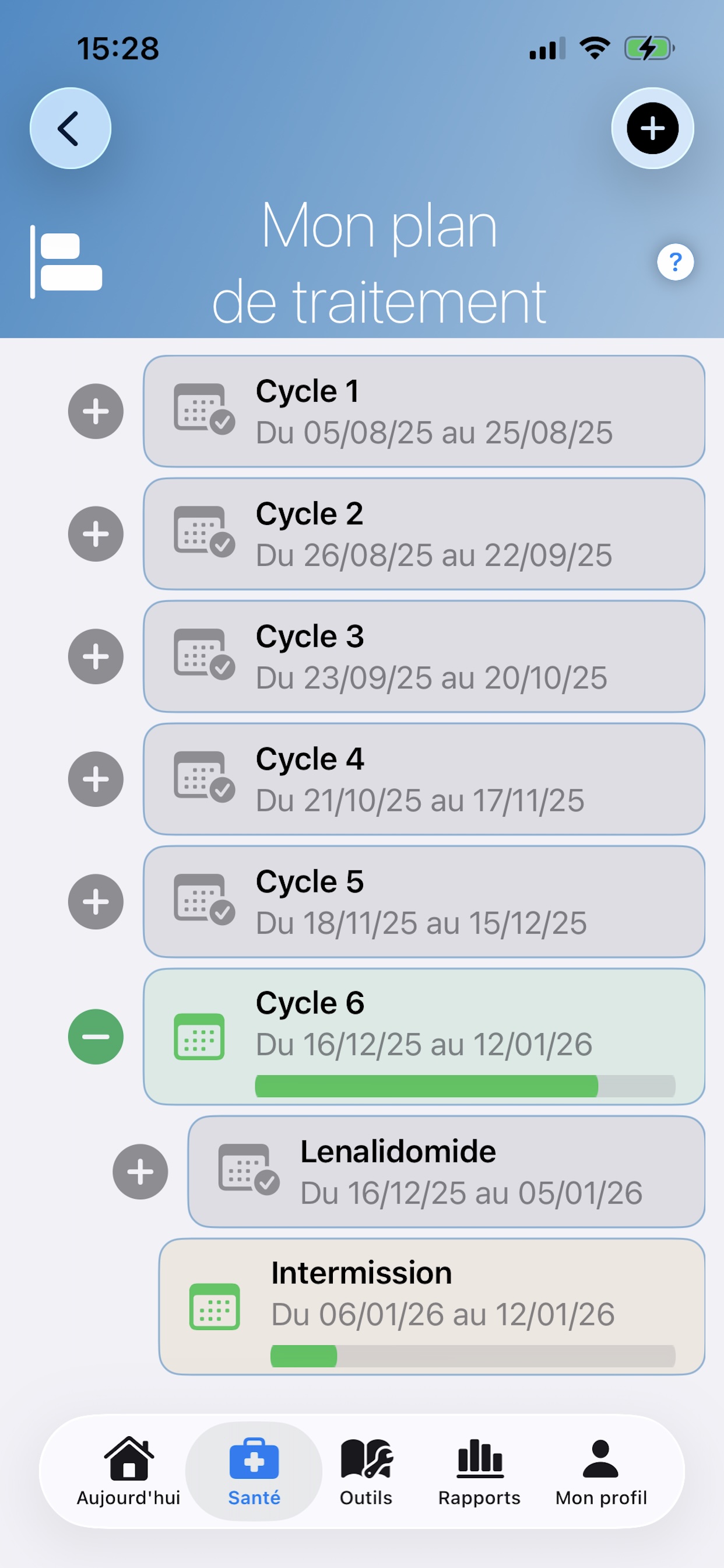Tap the green calendar icon of Cycle 6
The width and height of the screenshot is (724, 1568).
click(x=199, y=1037)
